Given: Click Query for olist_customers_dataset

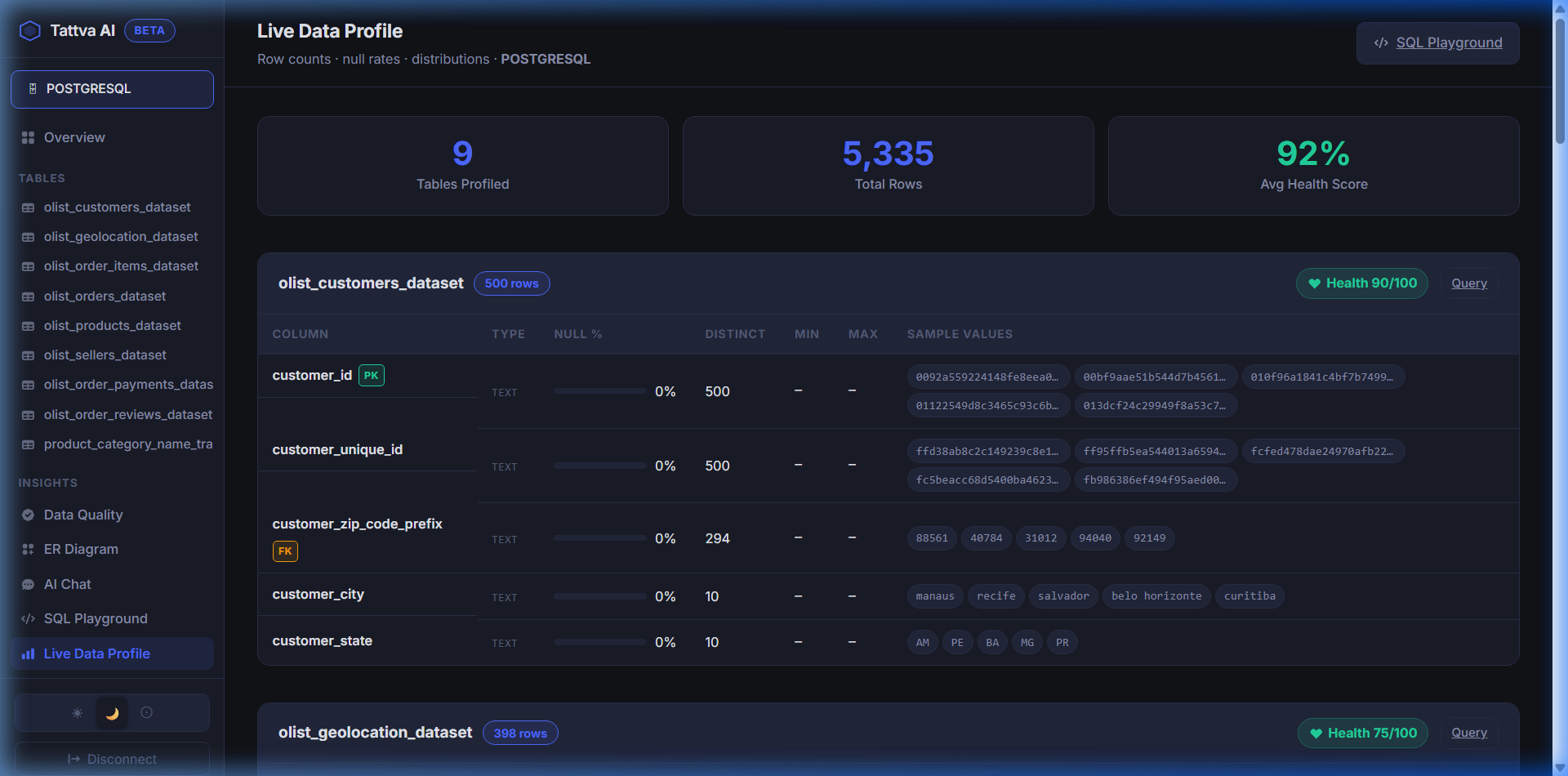Looking at the screenshot, I should coord(1468,283).
